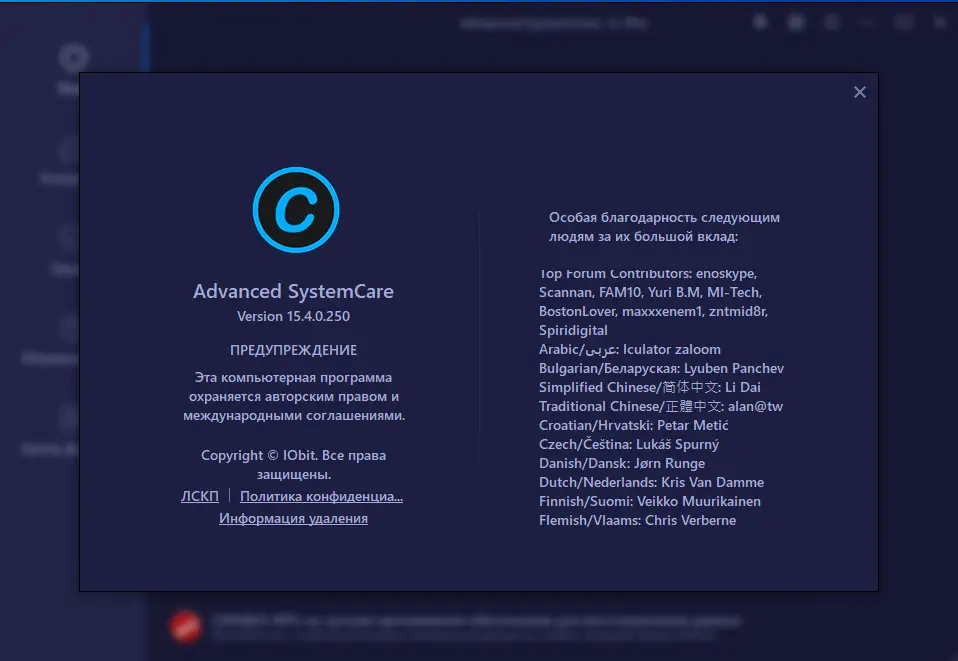Click the Advanced SystemCare logo icon
Screen dimensions: 958x661
point(296,210)
